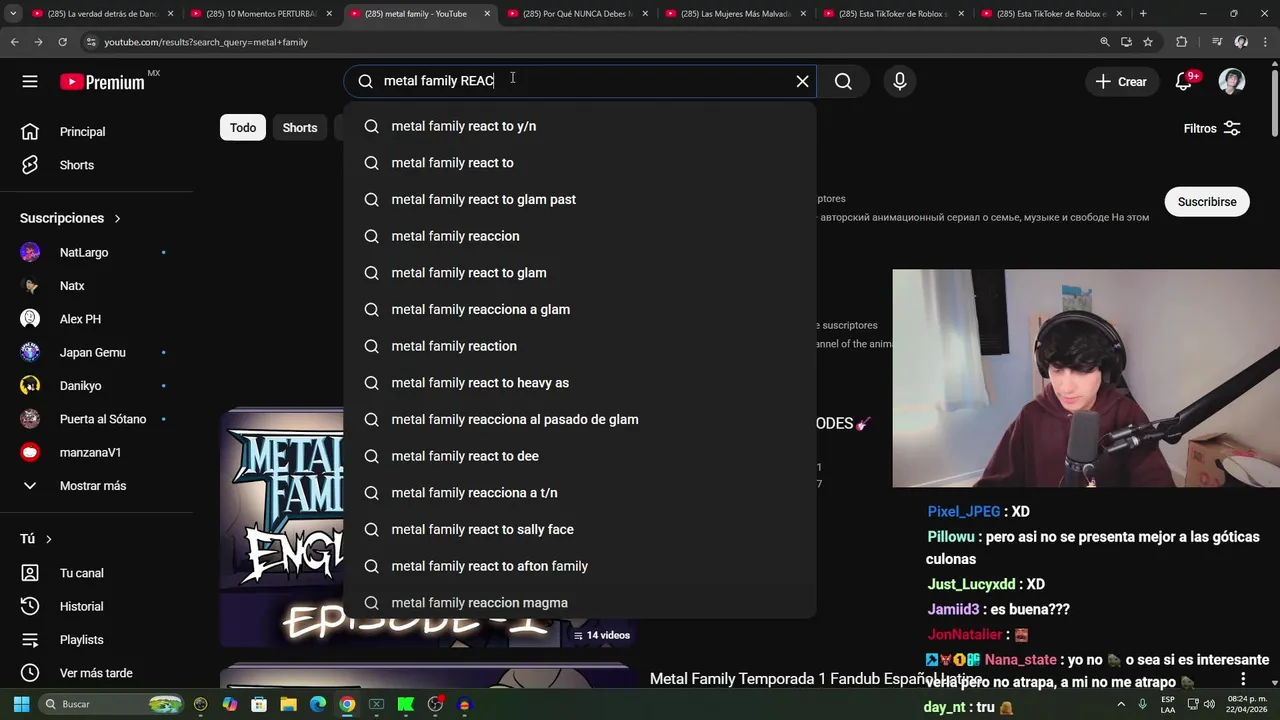The image size is (1280, 720).
Task: Choose suggestion metal family reaccion
Action: pyautogui.click(x=580, y=236)
